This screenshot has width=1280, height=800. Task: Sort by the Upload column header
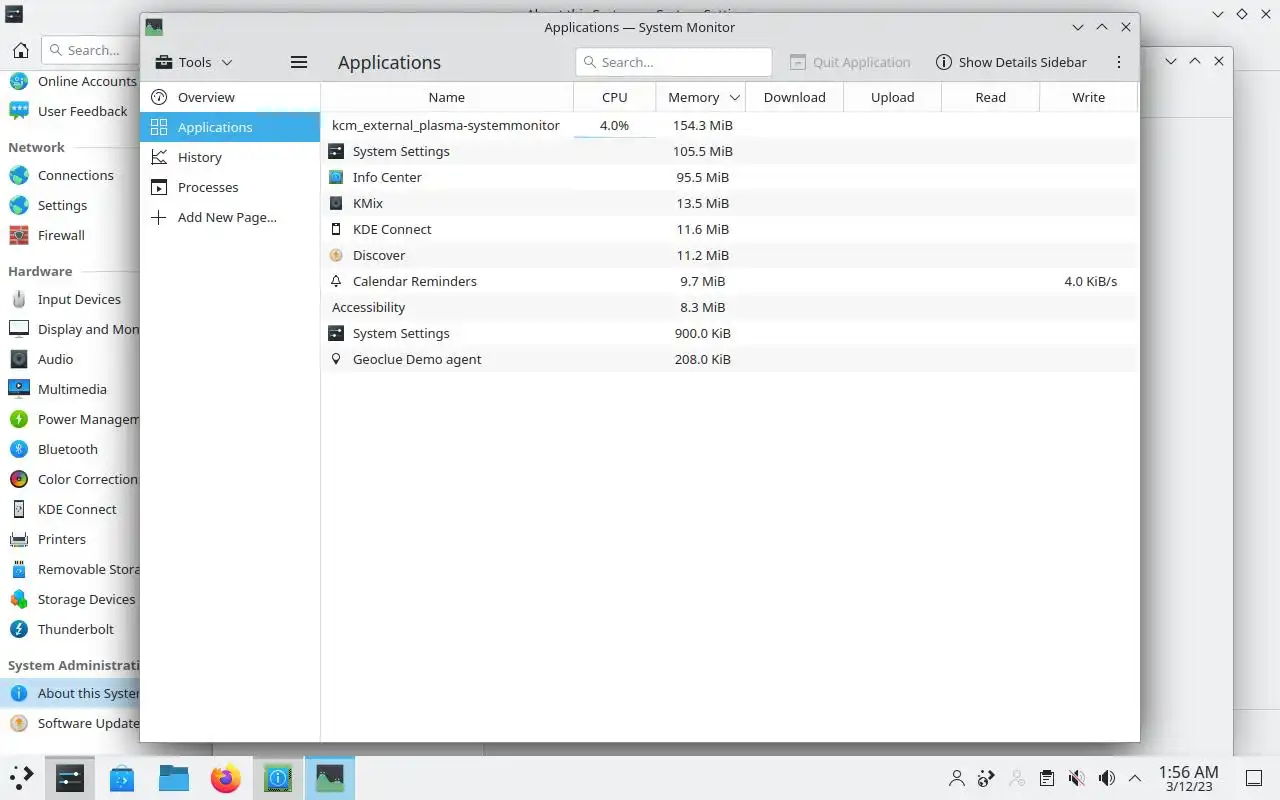click(893, 97)
